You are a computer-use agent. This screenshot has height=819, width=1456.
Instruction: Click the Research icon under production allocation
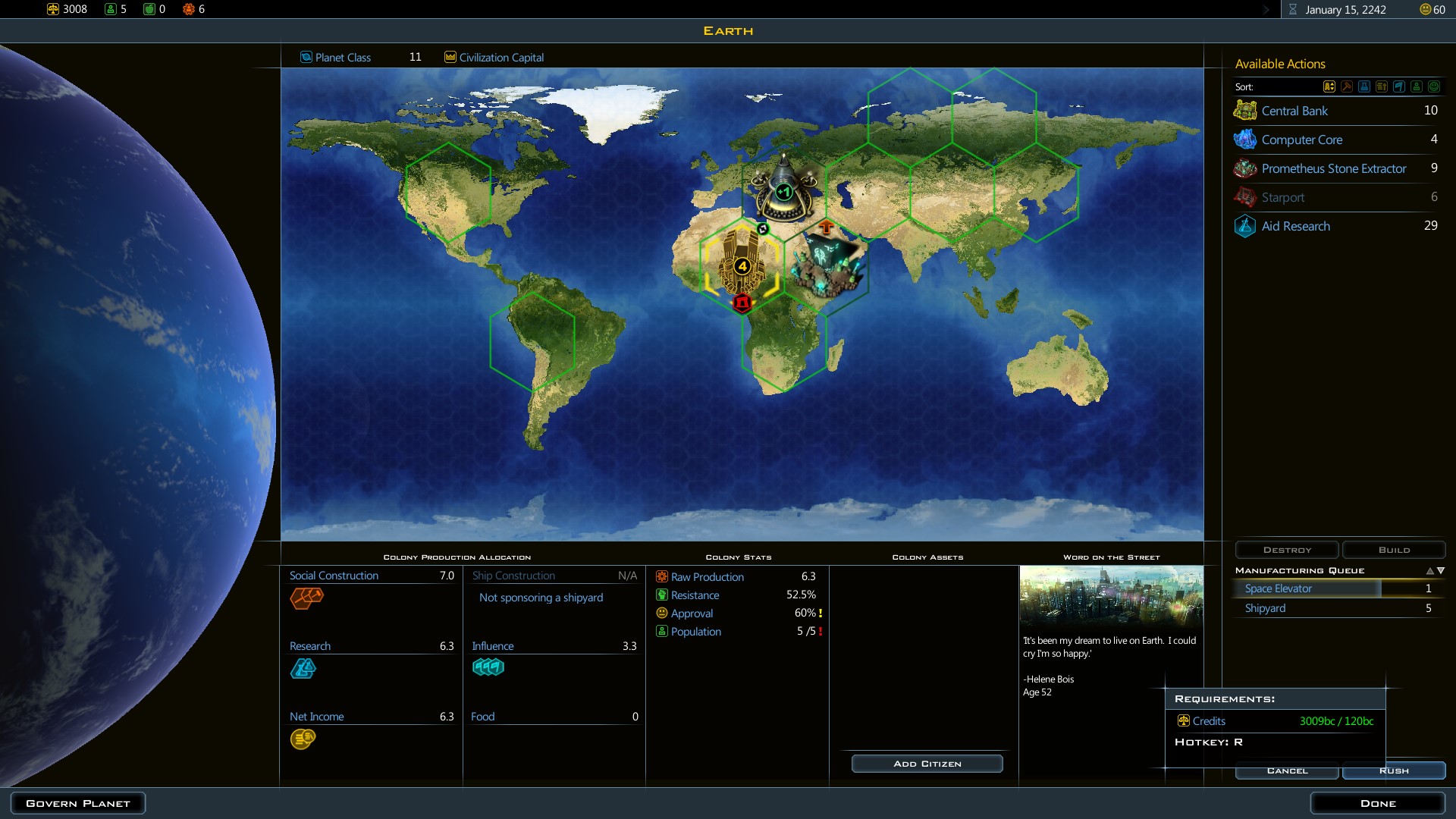click(x=303, y=668)
